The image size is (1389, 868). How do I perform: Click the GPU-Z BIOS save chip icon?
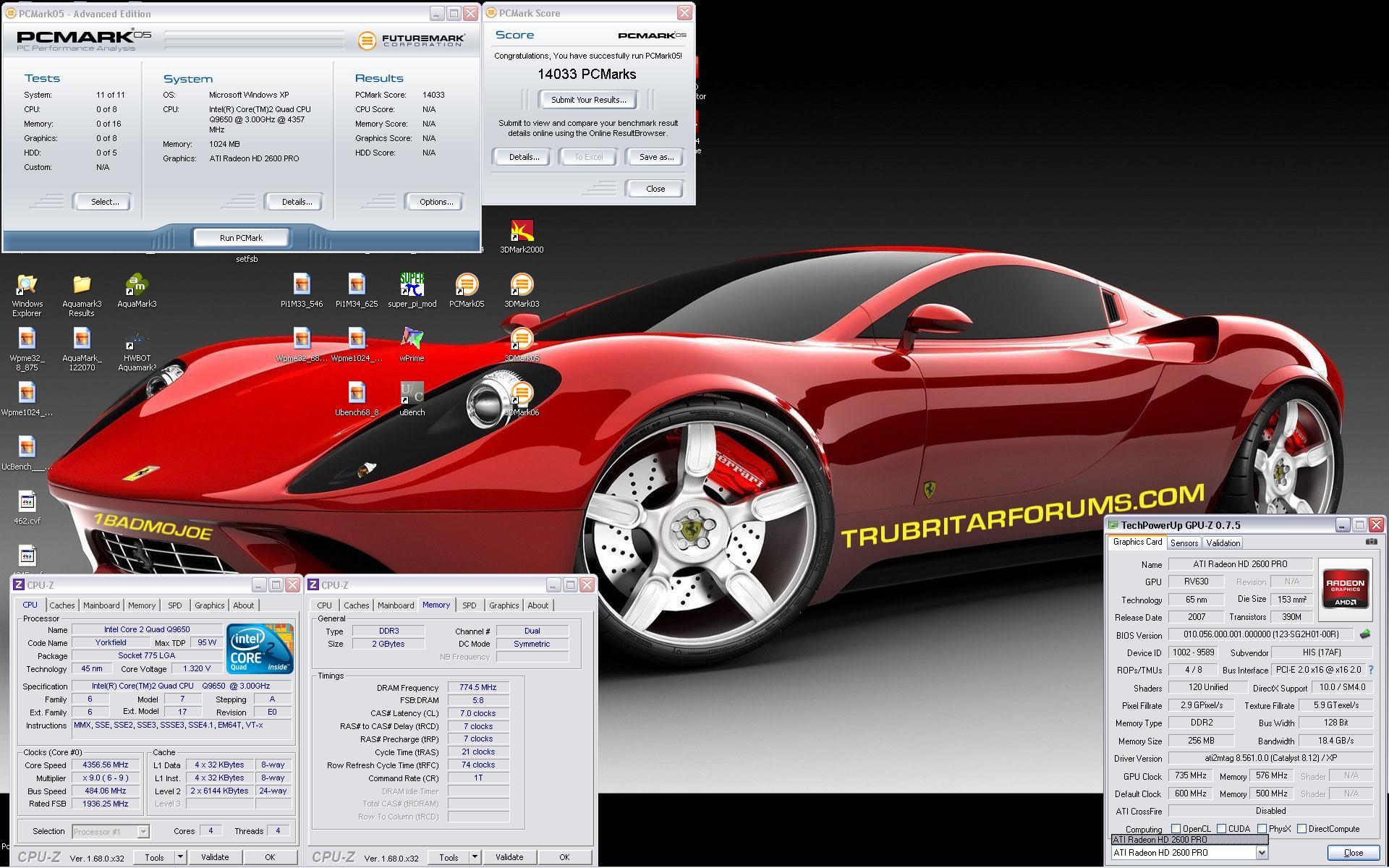pos(1364,634)
